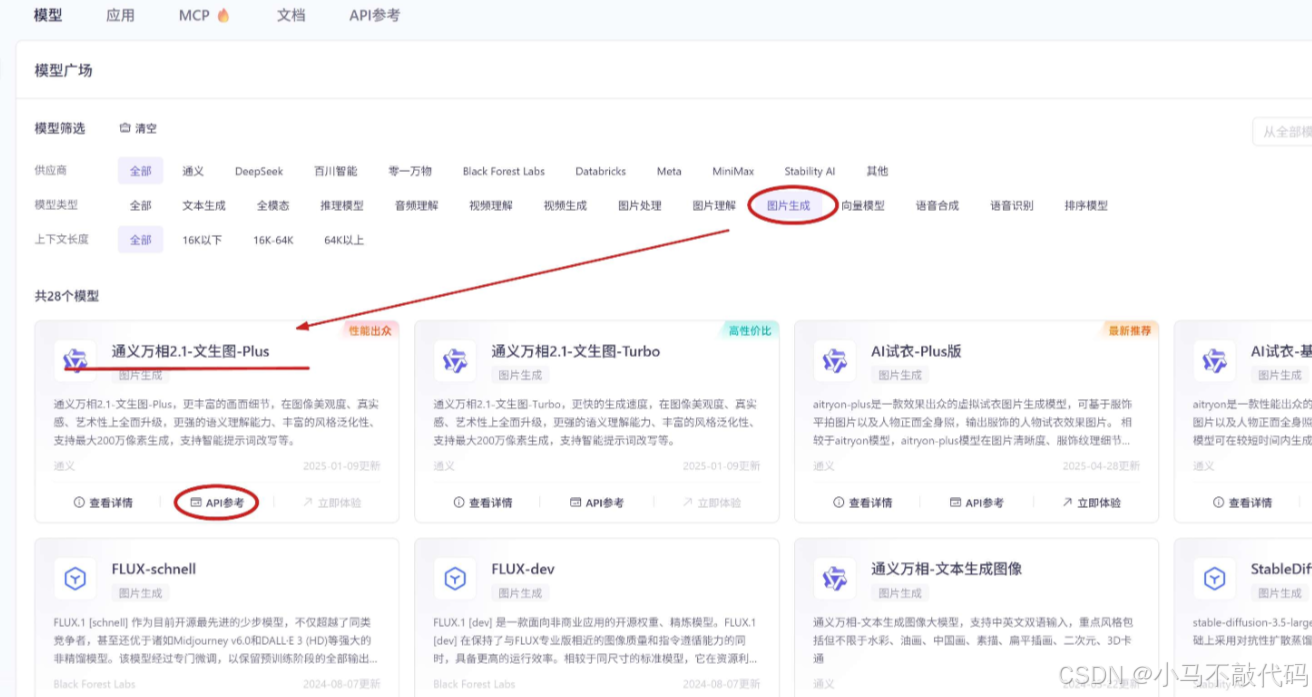Filter models by Stability AI supplier

[809, 171]
